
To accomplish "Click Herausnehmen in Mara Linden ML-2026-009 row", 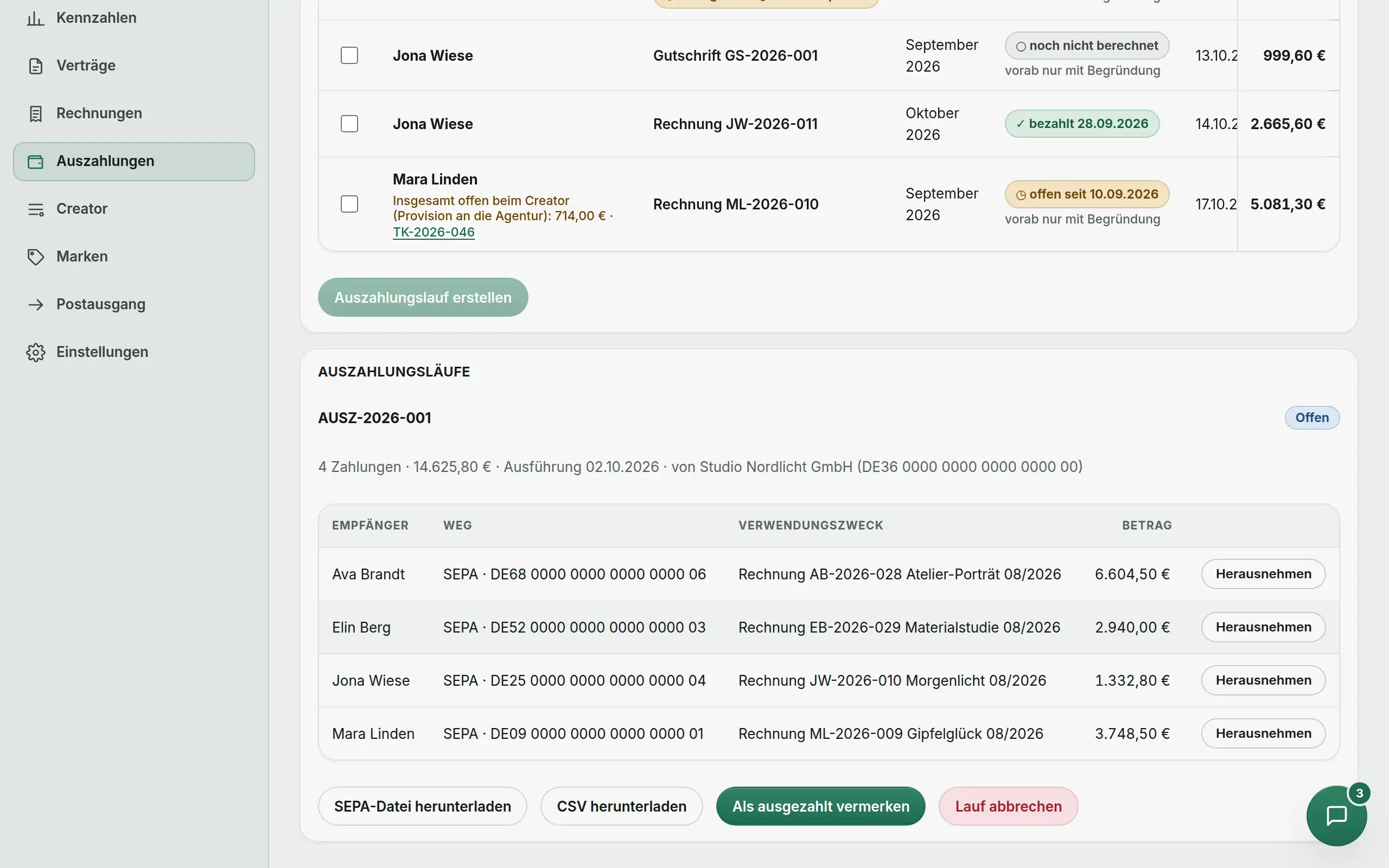I will pos(1263,733).
